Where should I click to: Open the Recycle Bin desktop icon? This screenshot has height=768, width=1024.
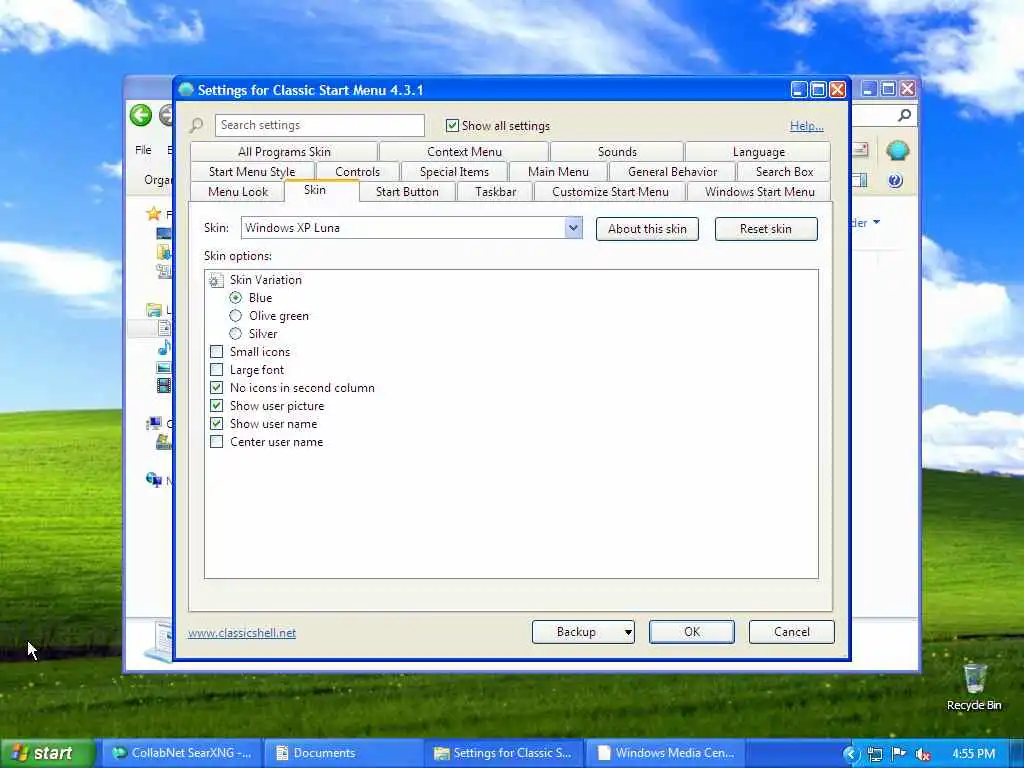click(x=974, y=686)
